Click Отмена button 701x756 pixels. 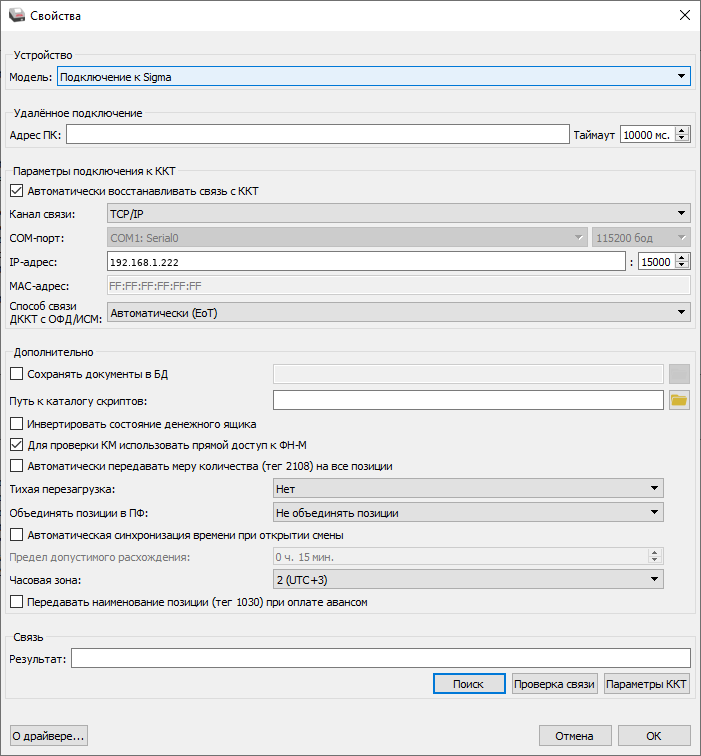click(x=575, y=736)
